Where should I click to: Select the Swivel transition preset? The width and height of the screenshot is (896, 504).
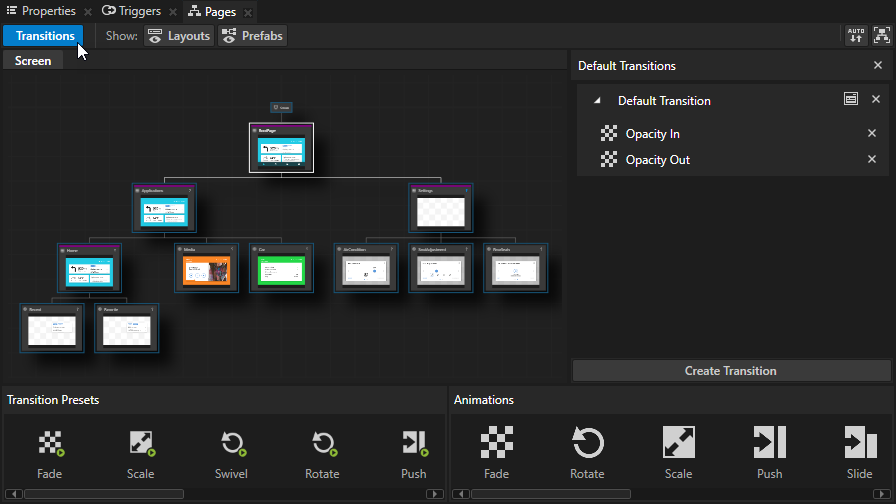231,443
